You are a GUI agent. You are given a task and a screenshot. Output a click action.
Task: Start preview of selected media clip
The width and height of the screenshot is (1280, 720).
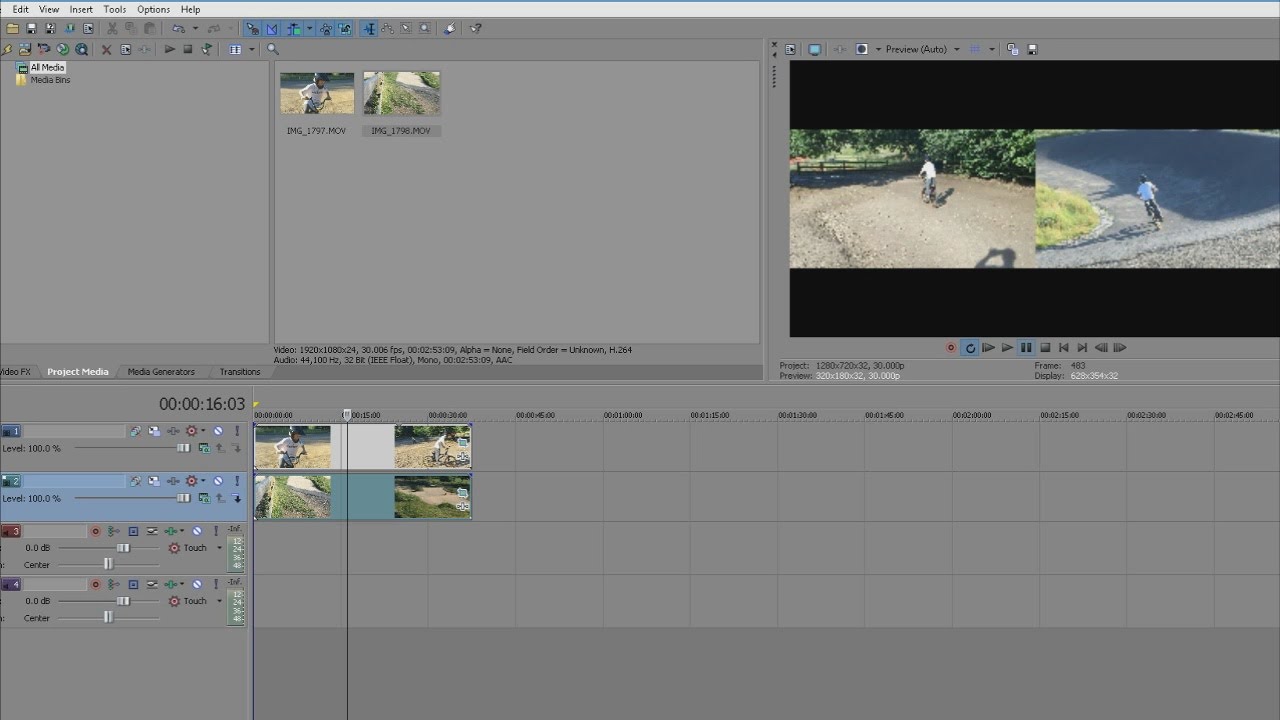tap(170, 49)
